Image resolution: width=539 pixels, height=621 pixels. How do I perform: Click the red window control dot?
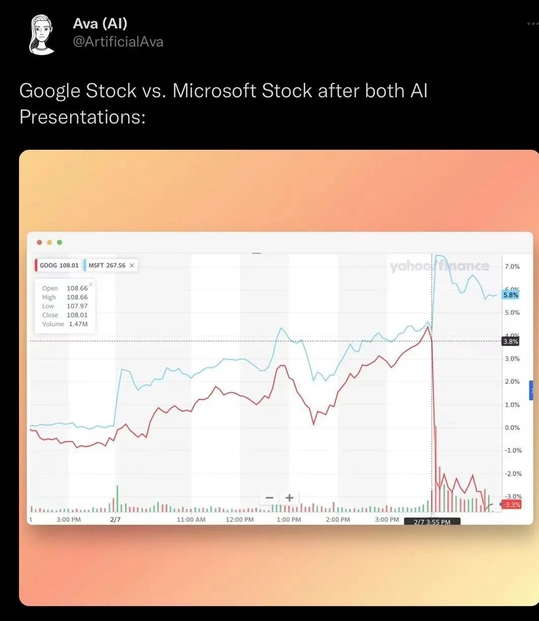pos(39,242)
